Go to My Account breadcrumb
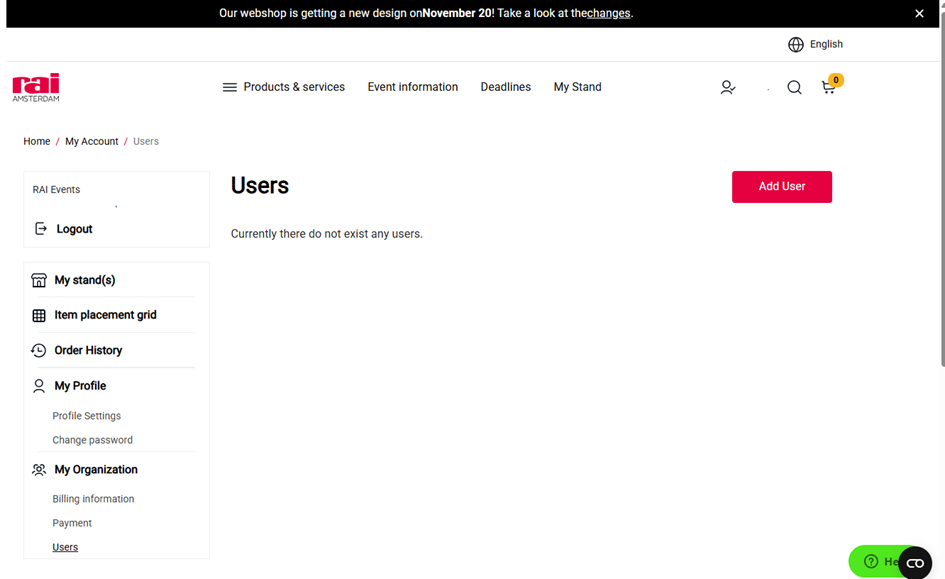The width and height of the screenshot is (945, 579). pyautogui.click(x=92, y=141)
